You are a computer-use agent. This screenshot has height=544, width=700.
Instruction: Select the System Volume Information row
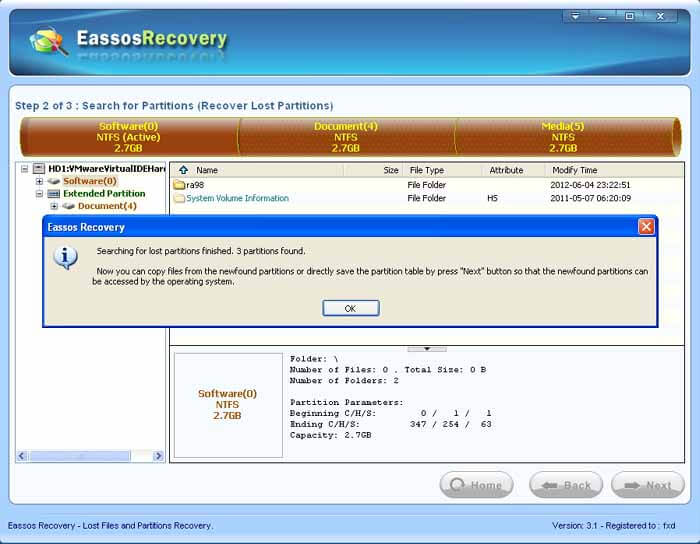point(426,198)
